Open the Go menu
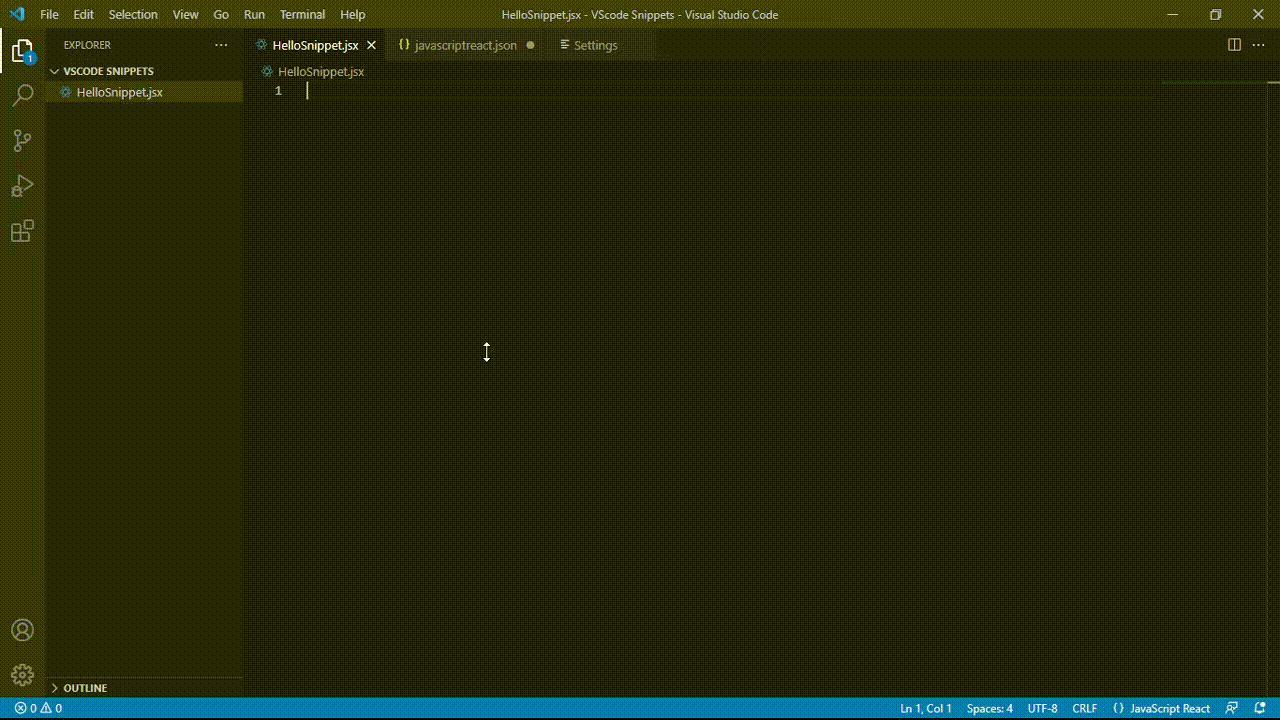The image size is (1280, 720). point(221,15)
